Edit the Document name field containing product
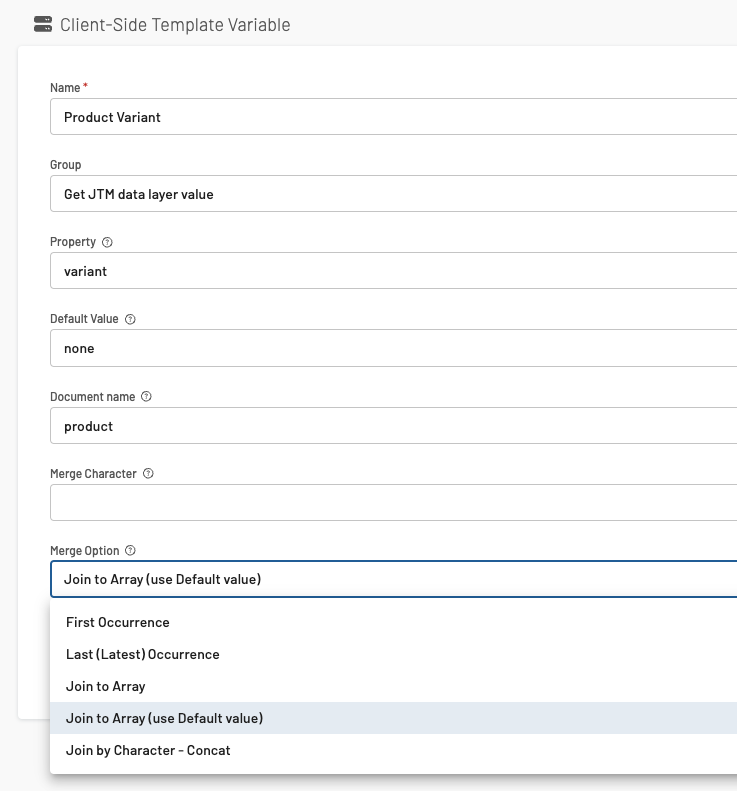Screen dimensions: 737x791 [x=393, y=426]
